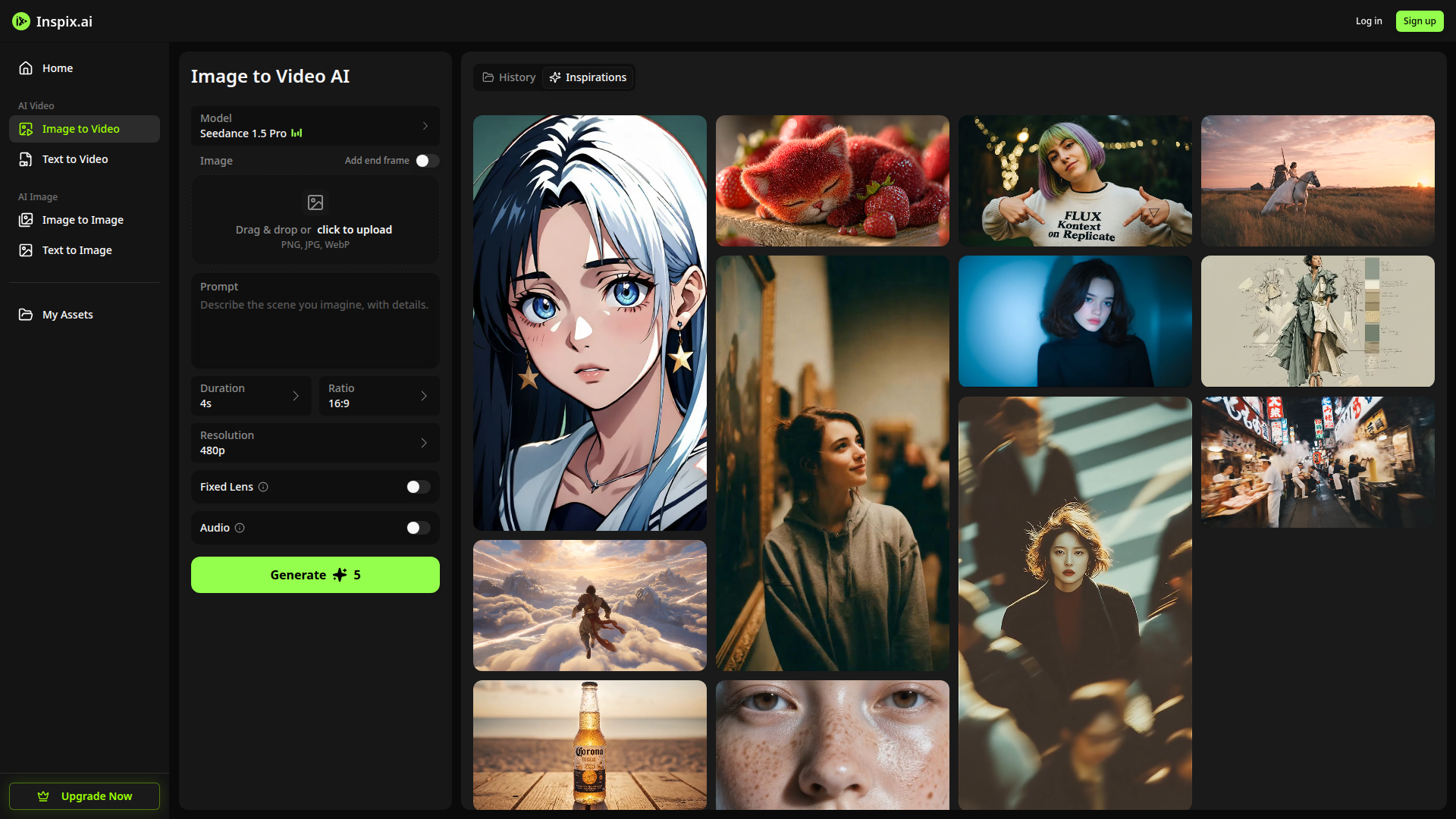
Task: Expand the Resolution 480p selector
Action: coord(315,443)
